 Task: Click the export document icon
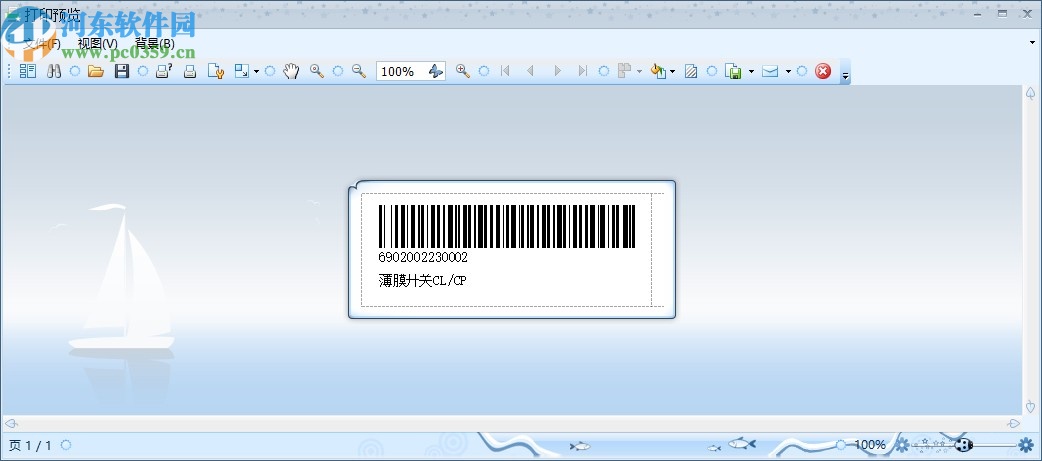click(x=733, y=71)
